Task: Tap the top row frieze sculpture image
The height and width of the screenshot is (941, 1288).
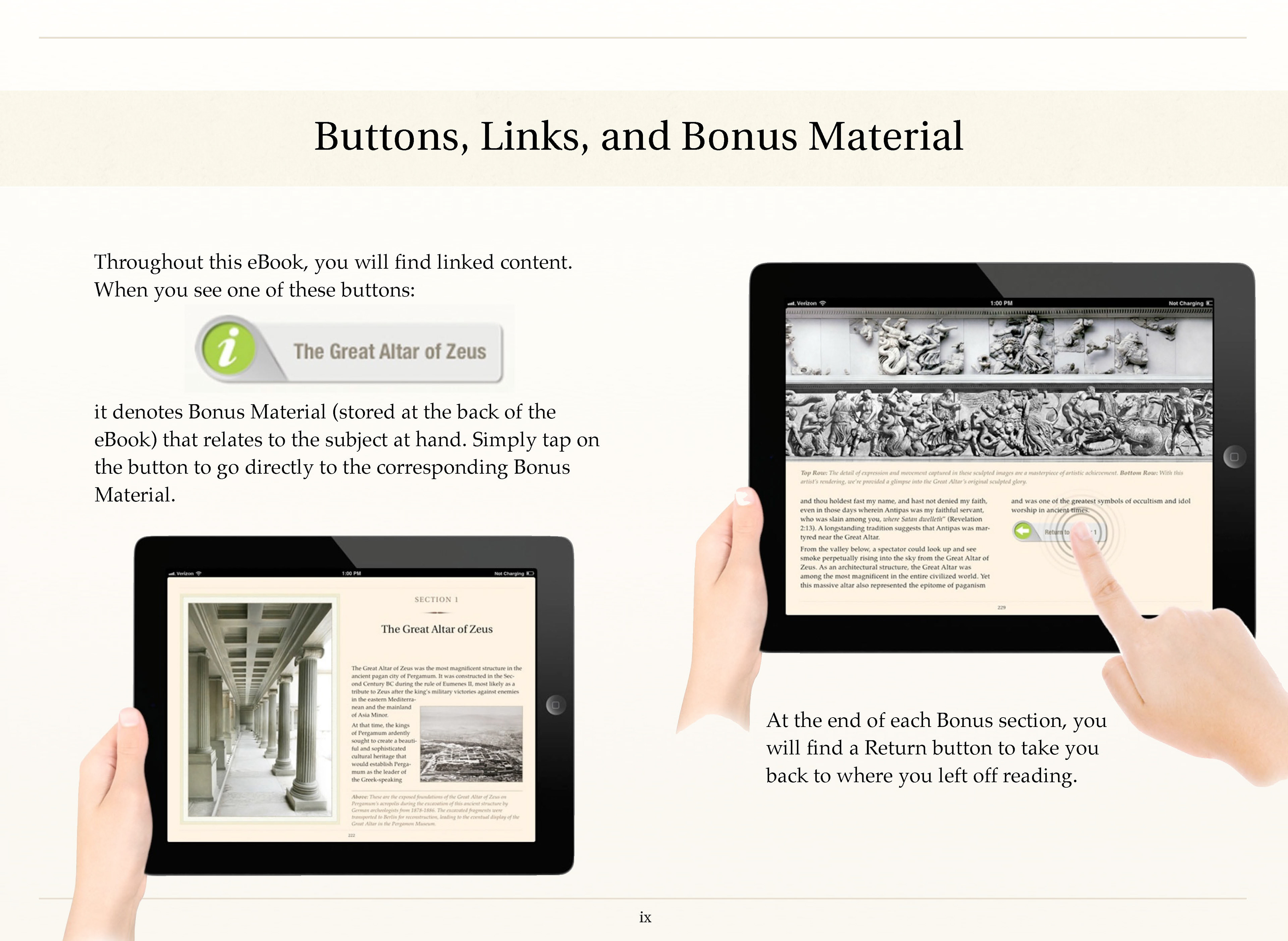Action: point(999,346)
